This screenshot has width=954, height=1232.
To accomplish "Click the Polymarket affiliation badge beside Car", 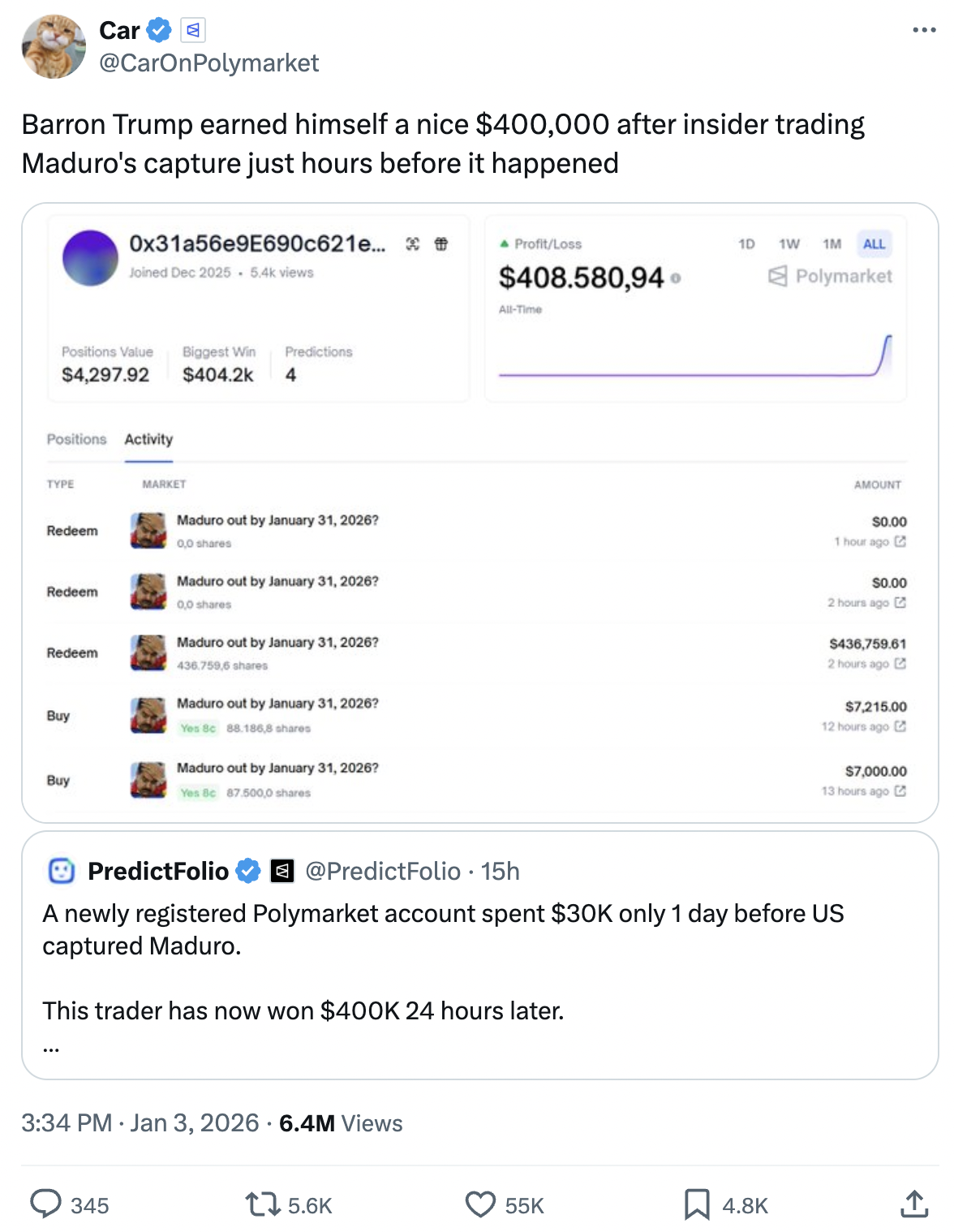I will click(193, 31).
